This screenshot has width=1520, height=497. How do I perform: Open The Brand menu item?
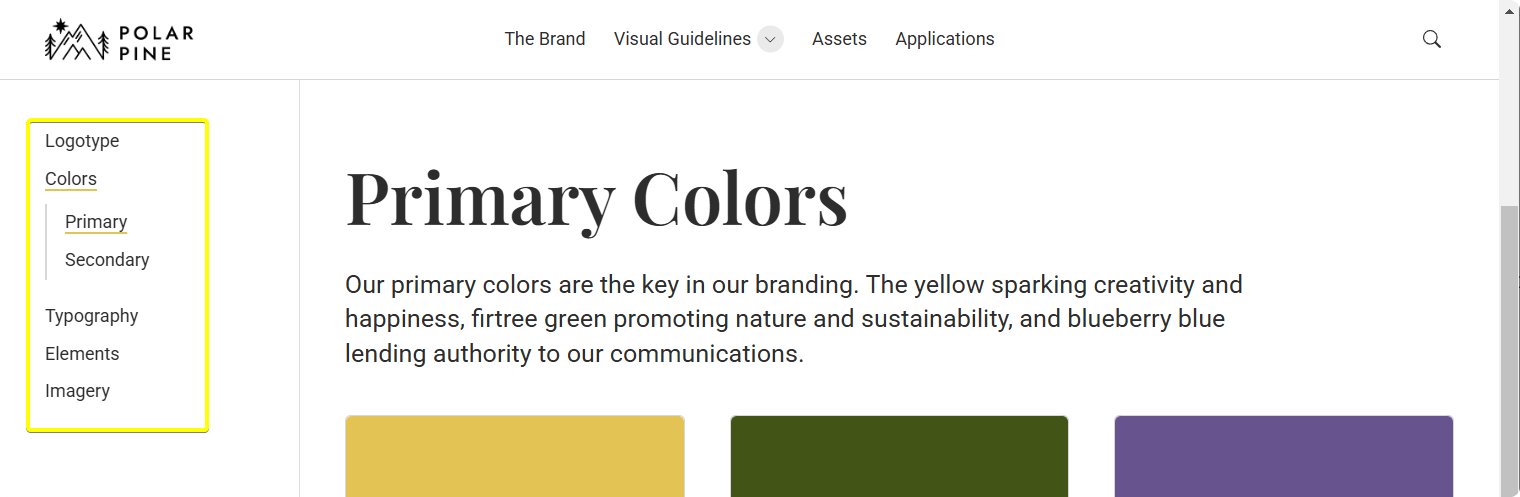[545, 39]
